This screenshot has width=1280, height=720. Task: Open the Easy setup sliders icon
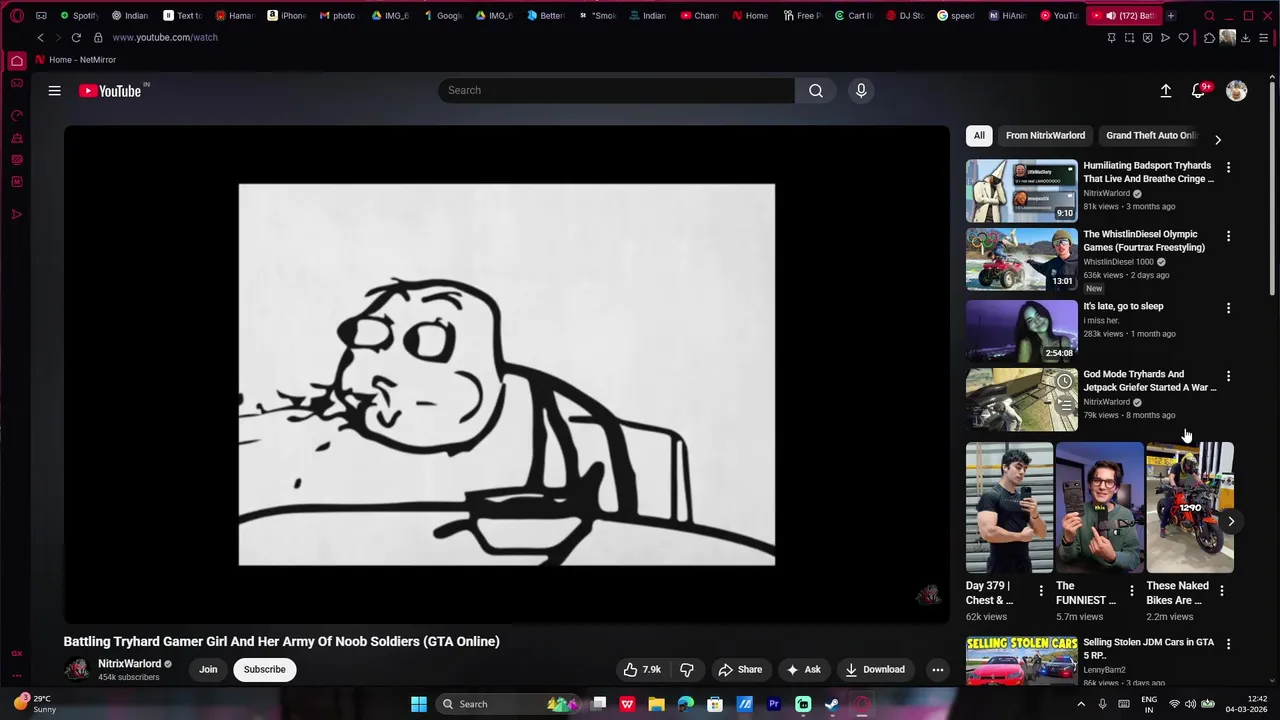(x=1265, y=38)
